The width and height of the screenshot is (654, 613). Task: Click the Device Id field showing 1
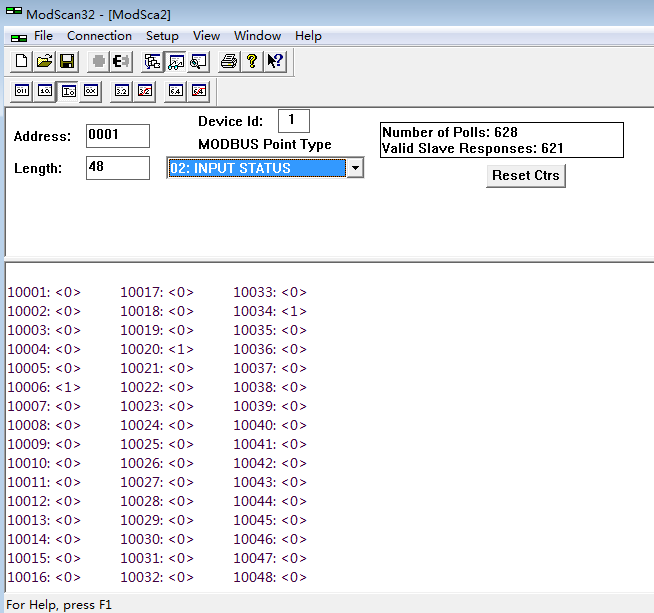coord(294,121)
